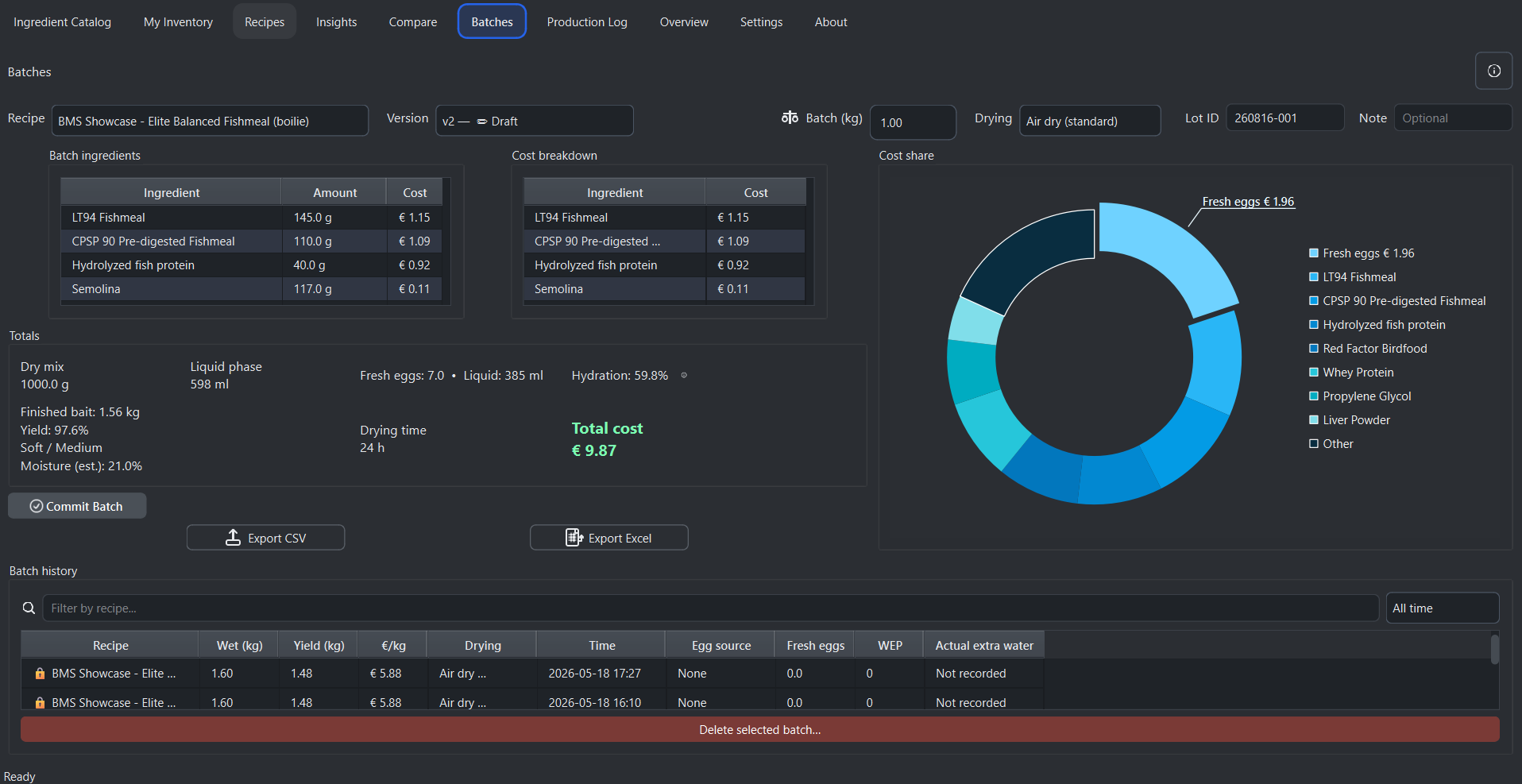Click the balance scale icon beside Batch (kg)
Viewport: 1522px width, 784px height.
pyautogui.click(x=790, y=118)
